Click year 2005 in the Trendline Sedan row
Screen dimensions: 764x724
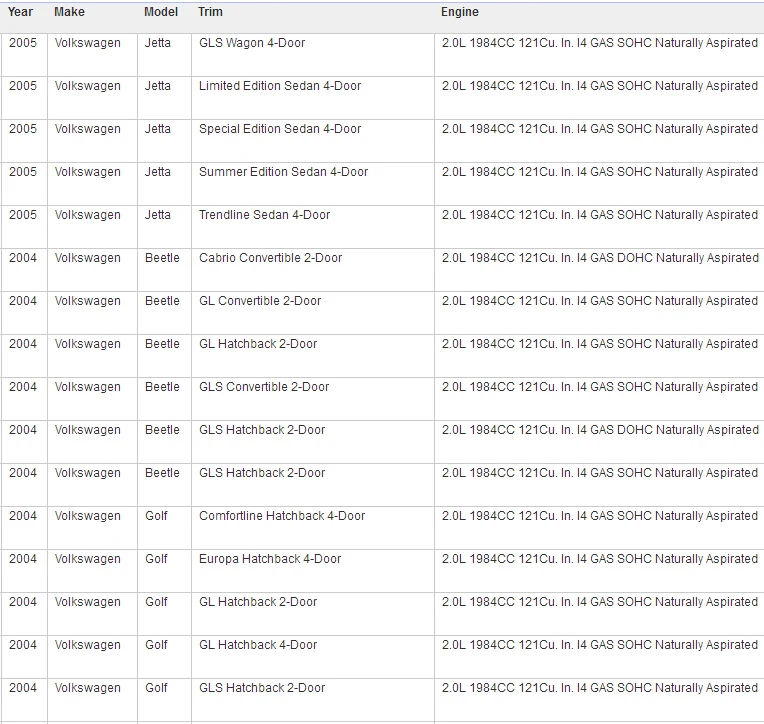[x=23, y=214]
